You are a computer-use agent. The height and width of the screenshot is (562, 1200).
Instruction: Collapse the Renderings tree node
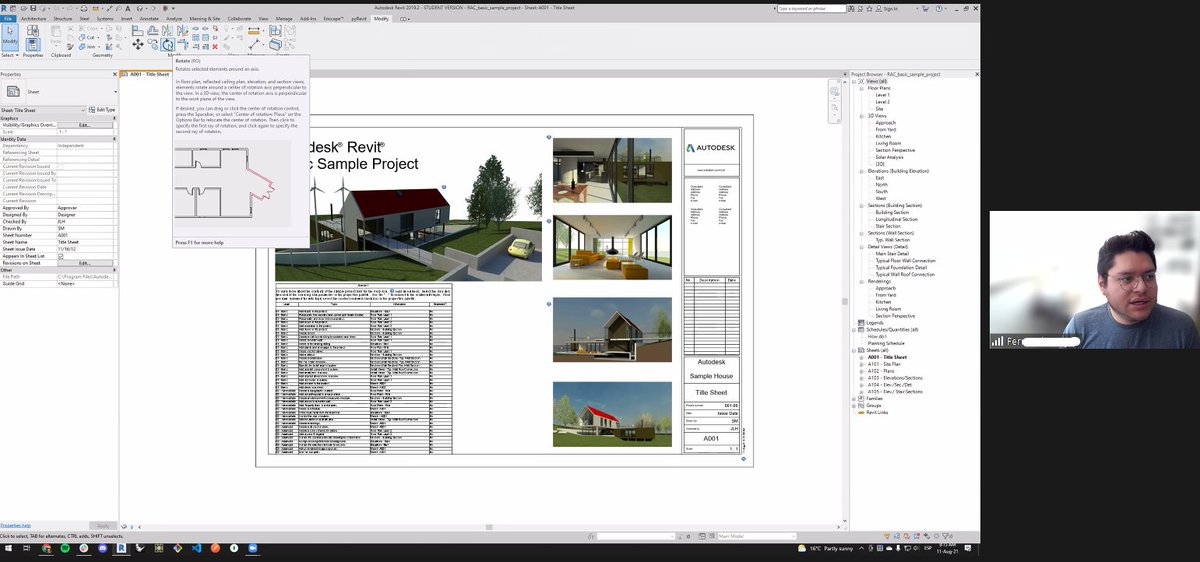pos(861,281)
